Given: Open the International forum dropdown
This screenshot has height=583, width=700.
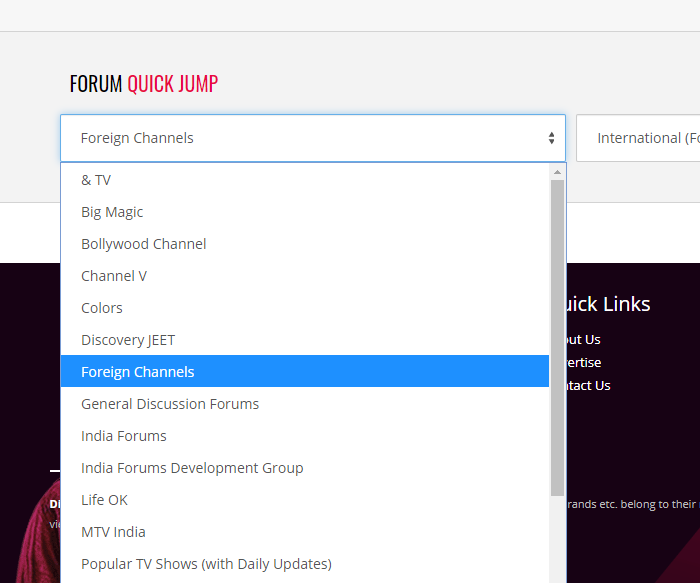Looking at the screenshot, I should tap(638, 138).
